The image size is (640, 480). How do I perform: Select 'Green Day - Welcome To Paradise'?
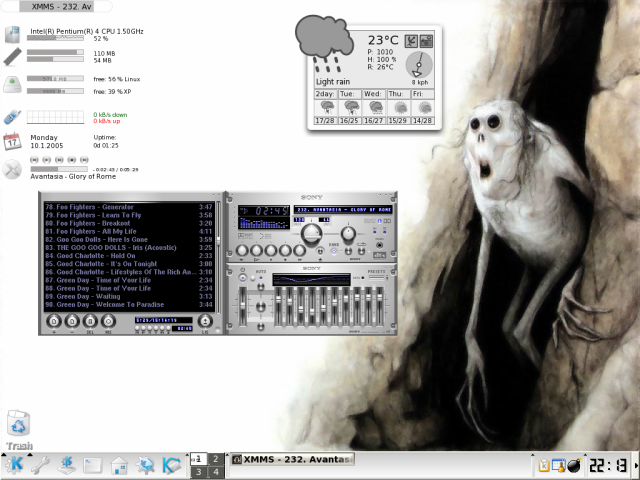tap(129, 305)
